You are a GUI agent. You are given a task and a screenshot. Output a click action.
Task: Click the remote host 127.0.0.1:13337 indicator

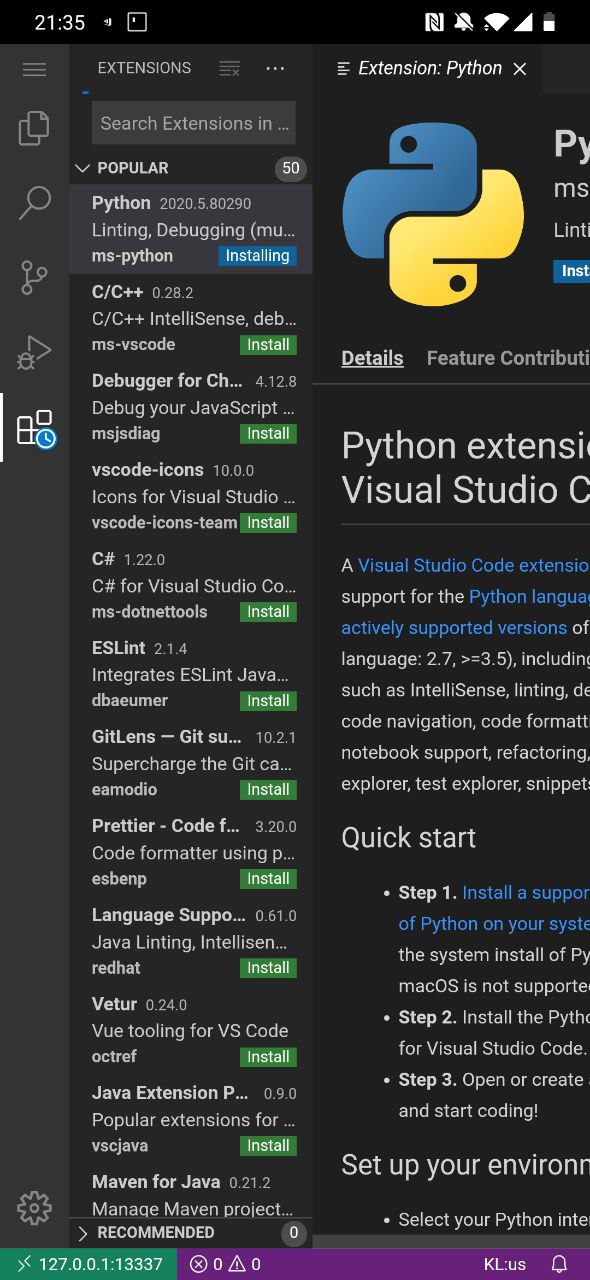pos(89,1264)
